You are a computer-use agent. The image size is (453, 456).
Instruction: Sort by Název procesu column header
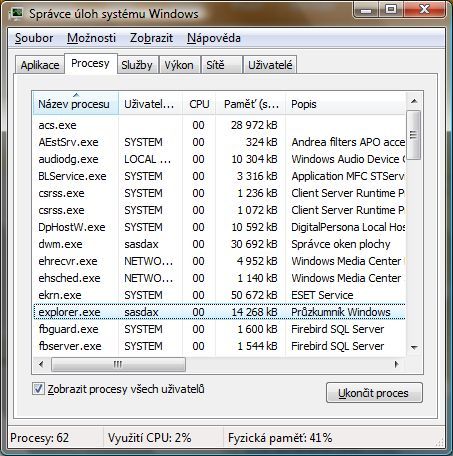[75, 104]
